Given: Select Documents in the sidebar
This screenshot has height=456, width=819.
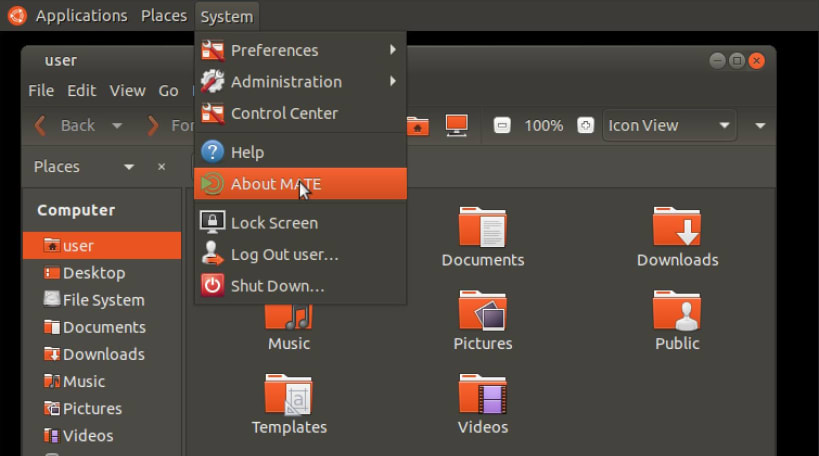Looking at the screenshot, I should (x=102, y=327).
